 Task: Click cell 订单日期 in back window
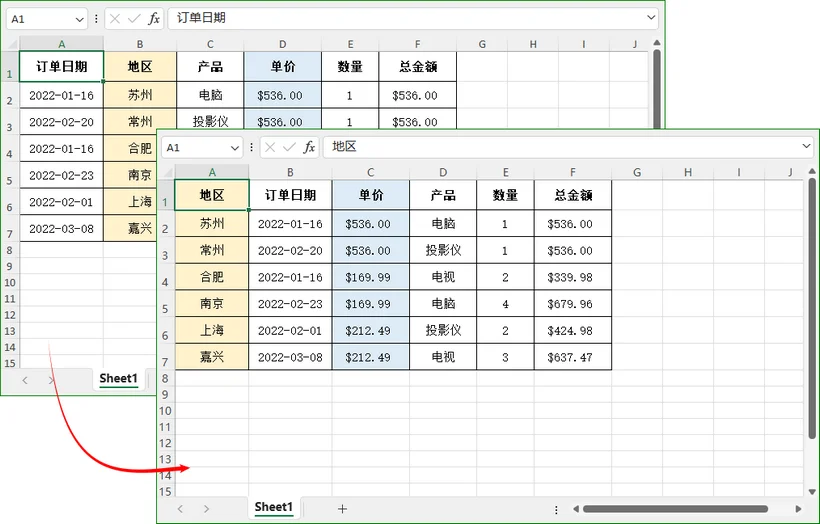click(62, 66)
